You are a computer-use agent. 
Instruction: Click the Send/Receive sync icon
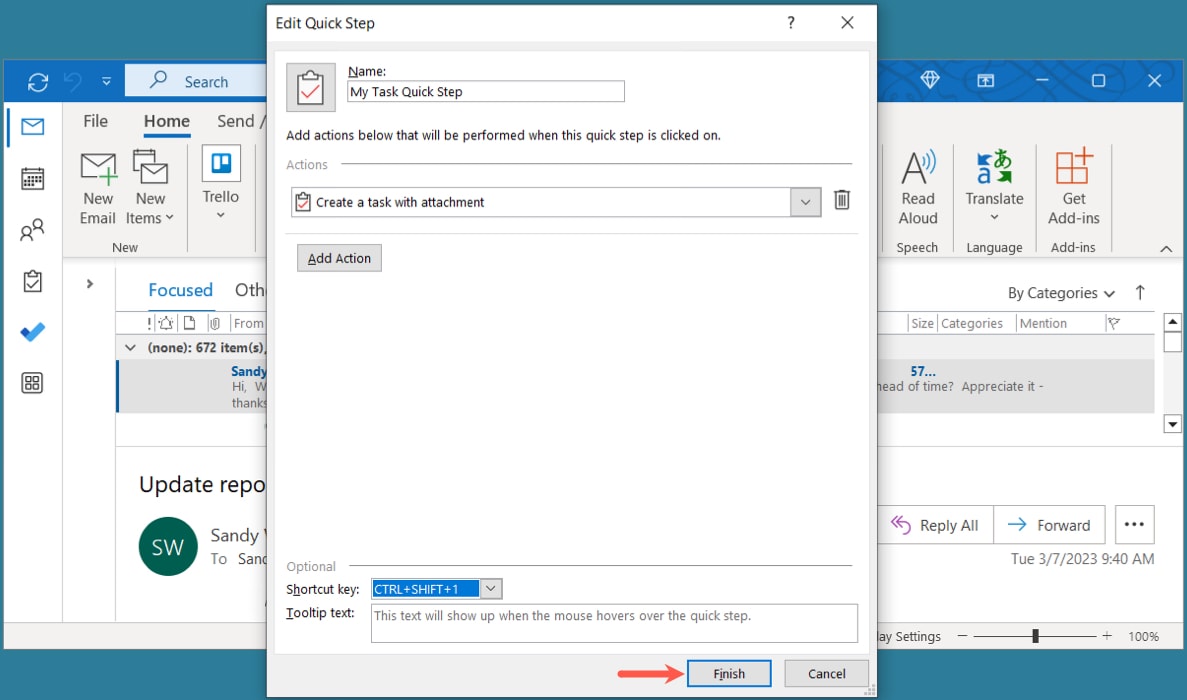38,82
